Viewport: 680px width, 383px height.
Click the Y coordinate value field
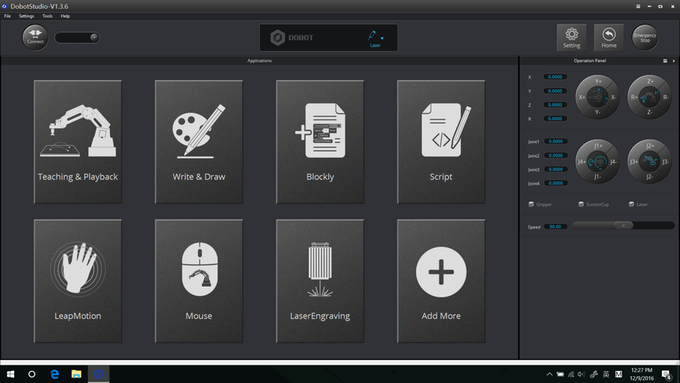[x=555, y=91]
